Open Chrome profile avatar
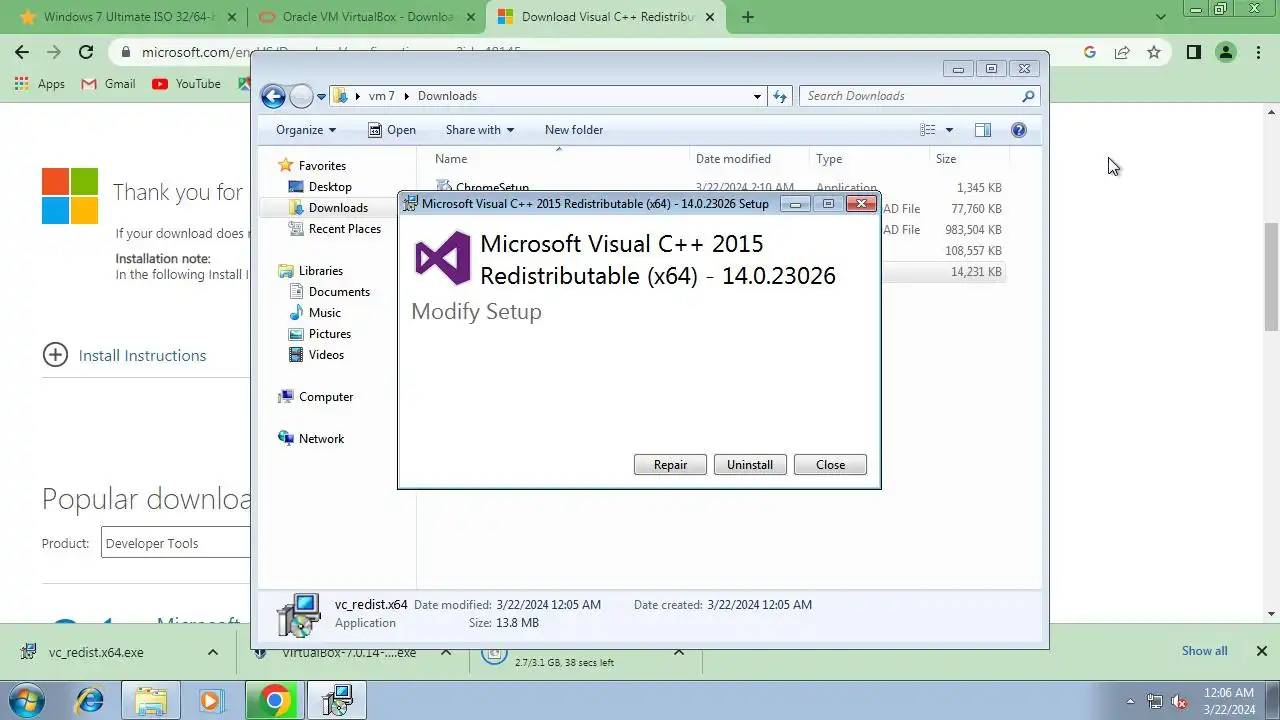This screenshot has width=1280, height=720. tap(1226, 53)
